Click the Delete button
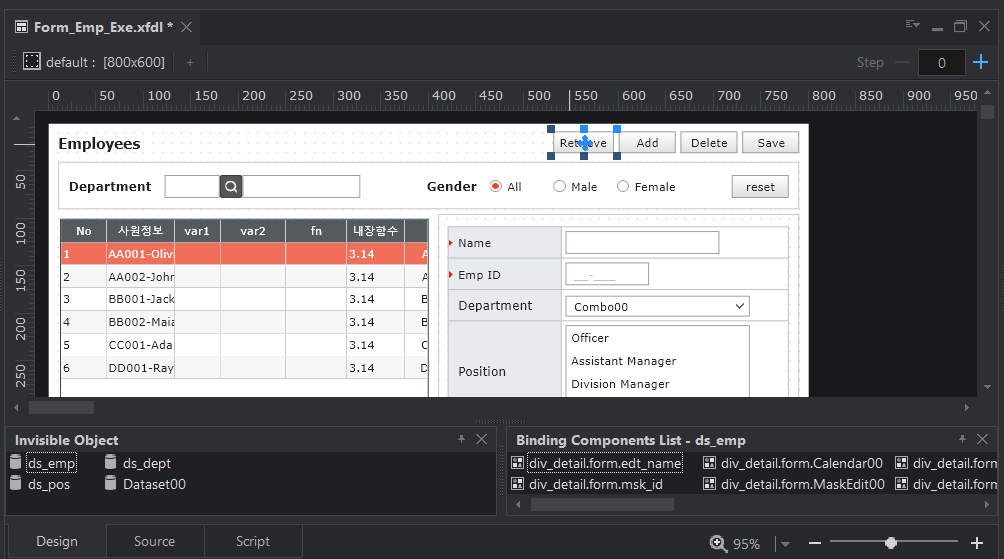 point(709,143)
